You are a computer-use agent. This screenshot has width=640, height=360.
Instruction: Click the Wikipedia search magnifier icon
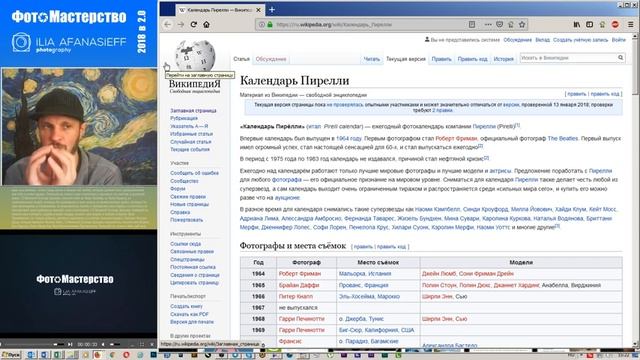coord(620,58)
